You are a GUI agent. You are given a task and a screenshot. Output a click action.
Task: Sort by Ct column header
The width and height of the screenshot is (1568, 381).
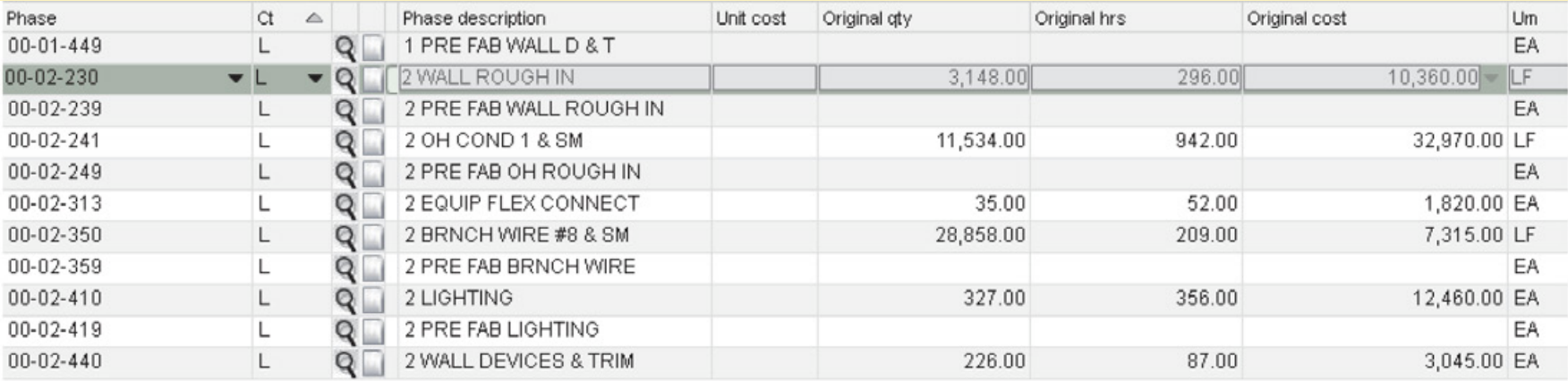[292, 18]
